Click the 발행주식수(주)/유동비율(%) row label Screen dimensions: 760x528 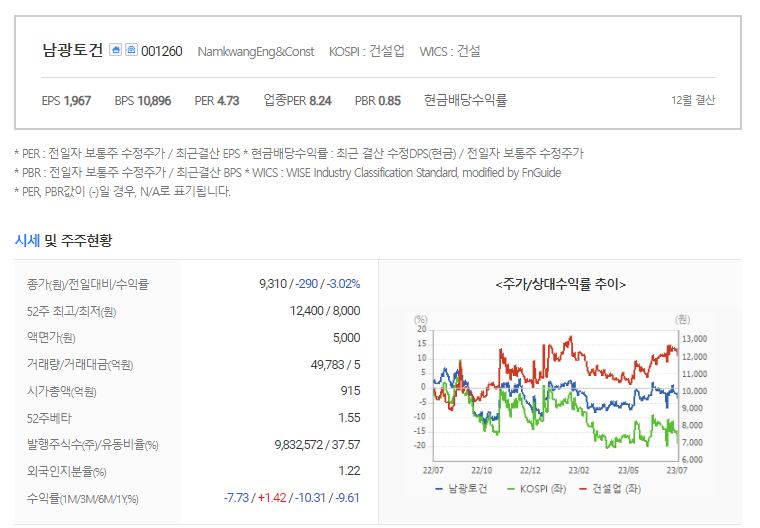(x=93, y=445)
